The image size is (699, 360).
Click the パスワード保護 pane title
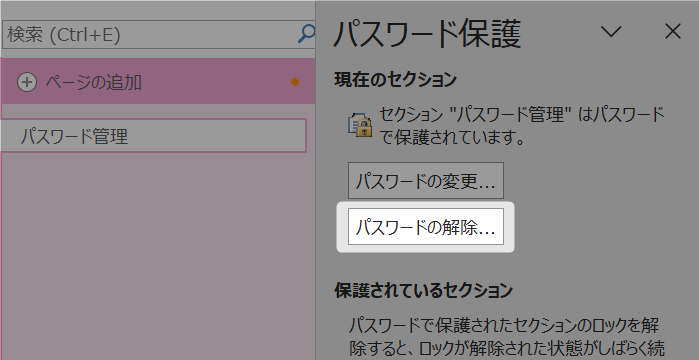(x=427, y=34)
